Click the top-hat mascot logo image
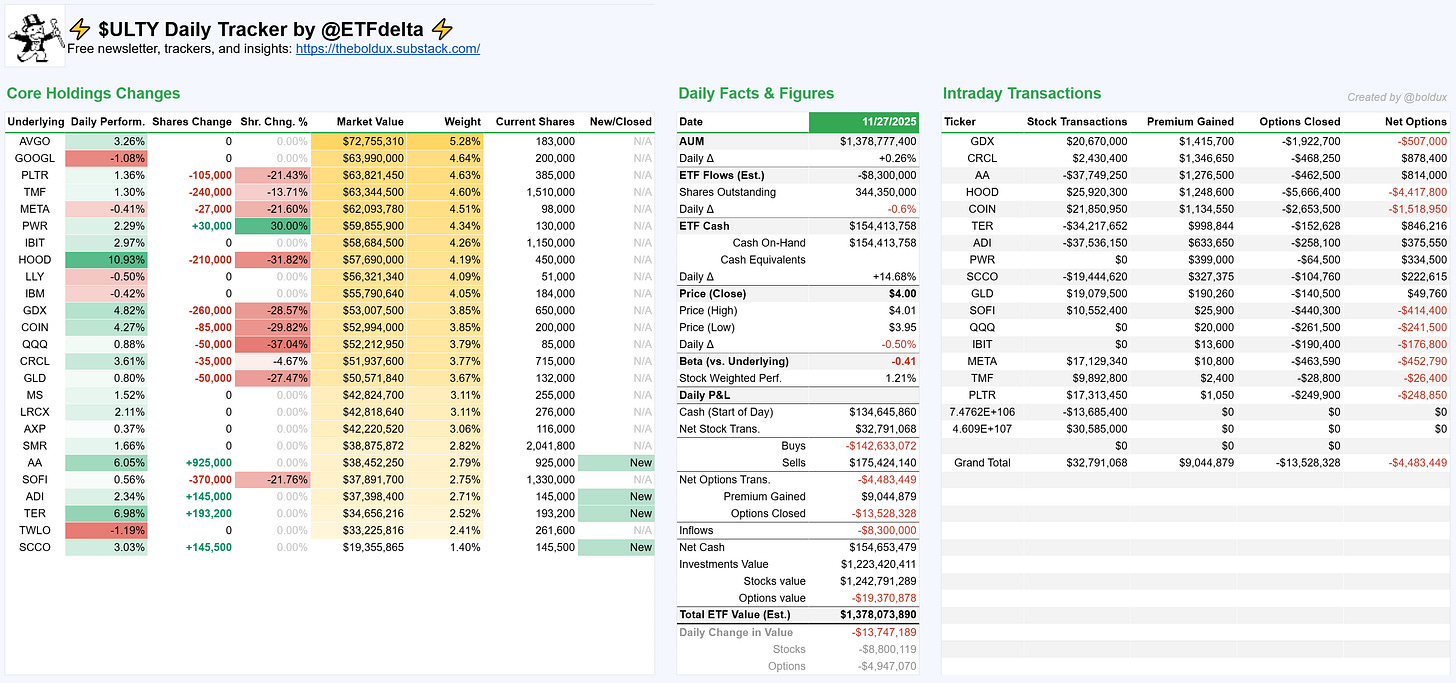1456x683 pixels. [x=35, y=35]
